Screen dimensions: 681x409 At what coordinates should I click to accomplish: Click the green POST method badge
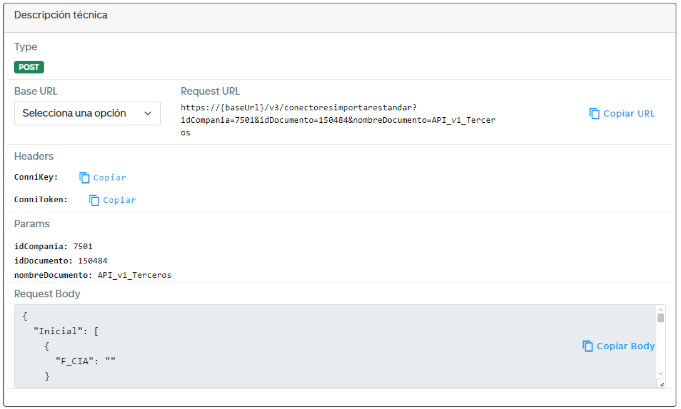tap(29, 67)
